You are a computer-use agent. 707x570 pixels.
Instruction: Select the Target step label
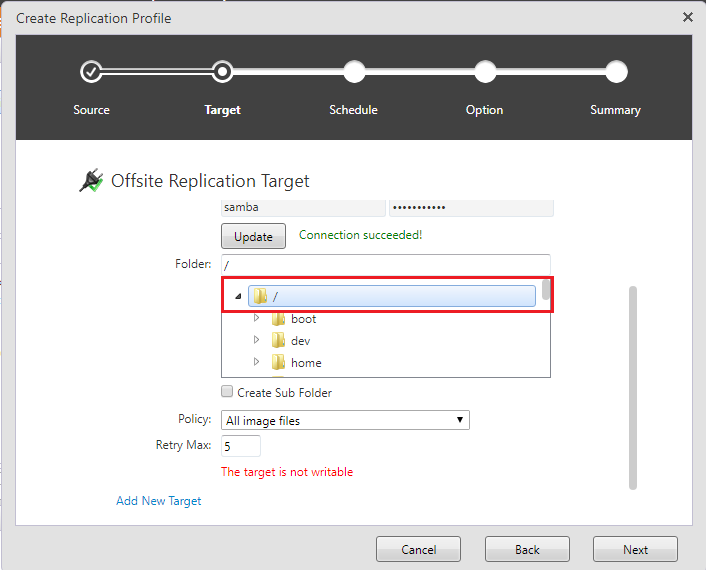point(222,110)
